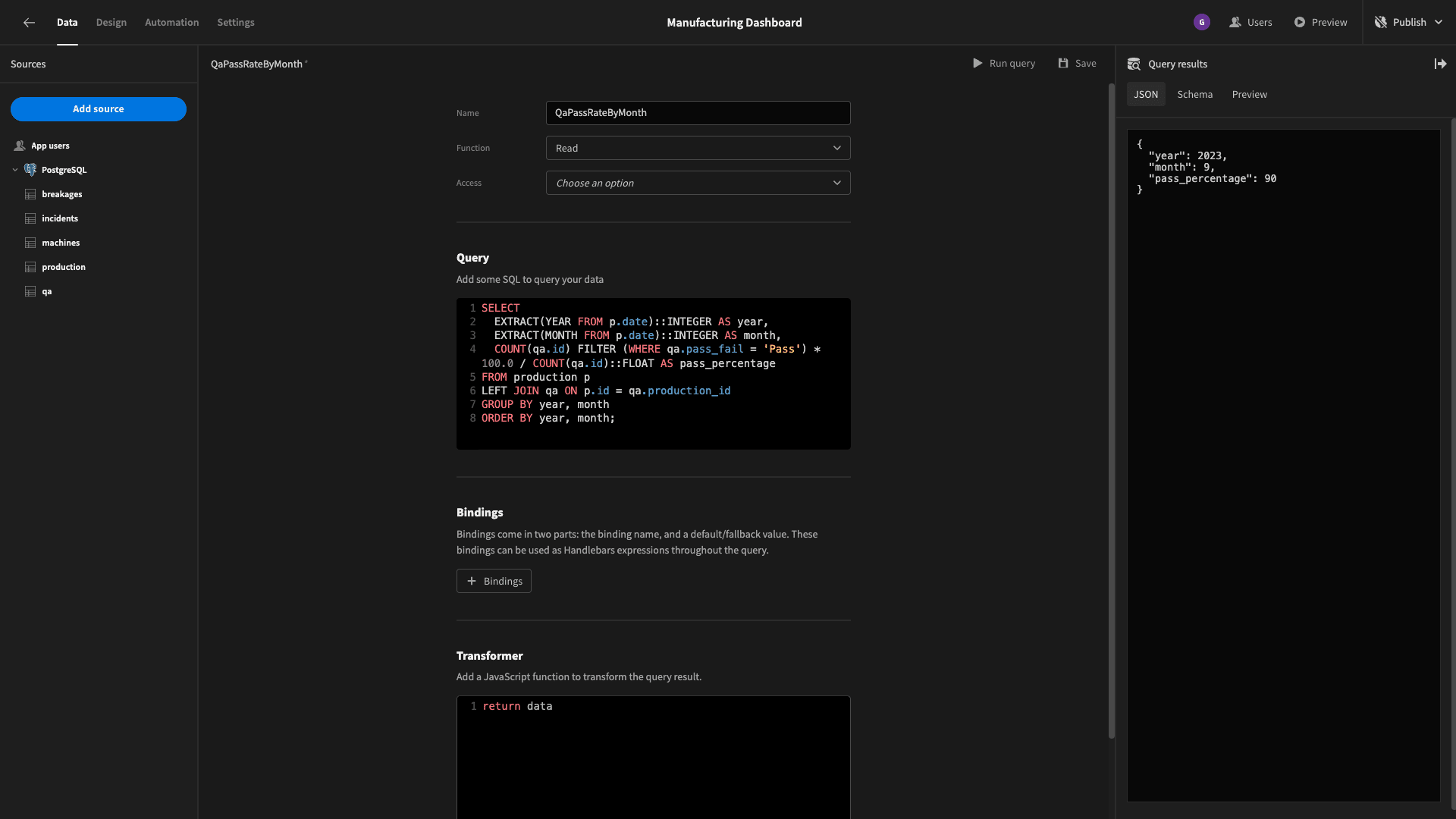Screen dimensions: 1456x819
Task: Click into the SQL query editor
Action: coord(653,374)
